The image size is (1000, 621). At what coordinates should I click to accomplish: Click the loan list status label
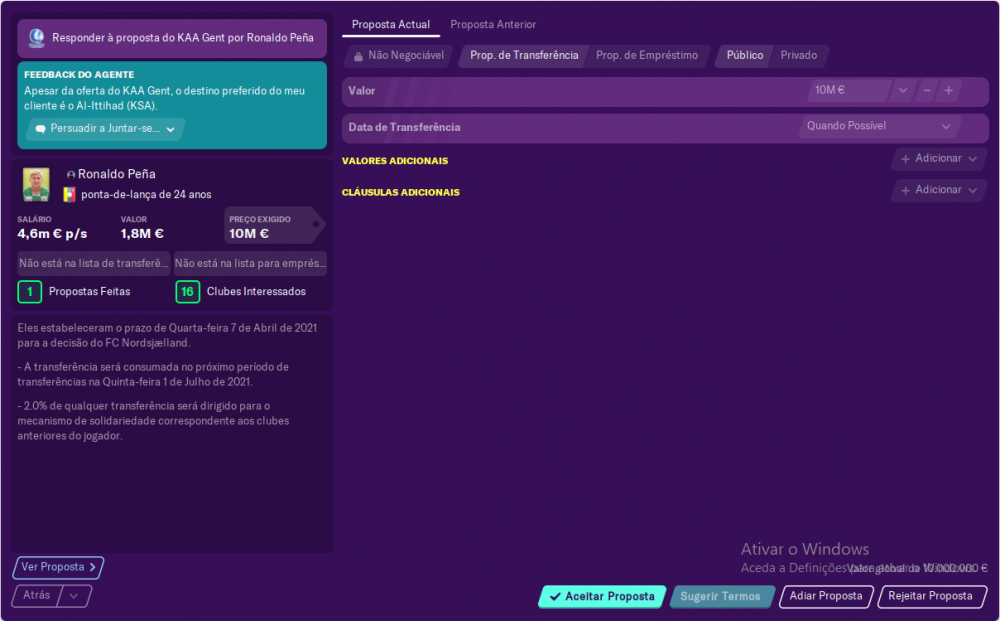(251, 263)
